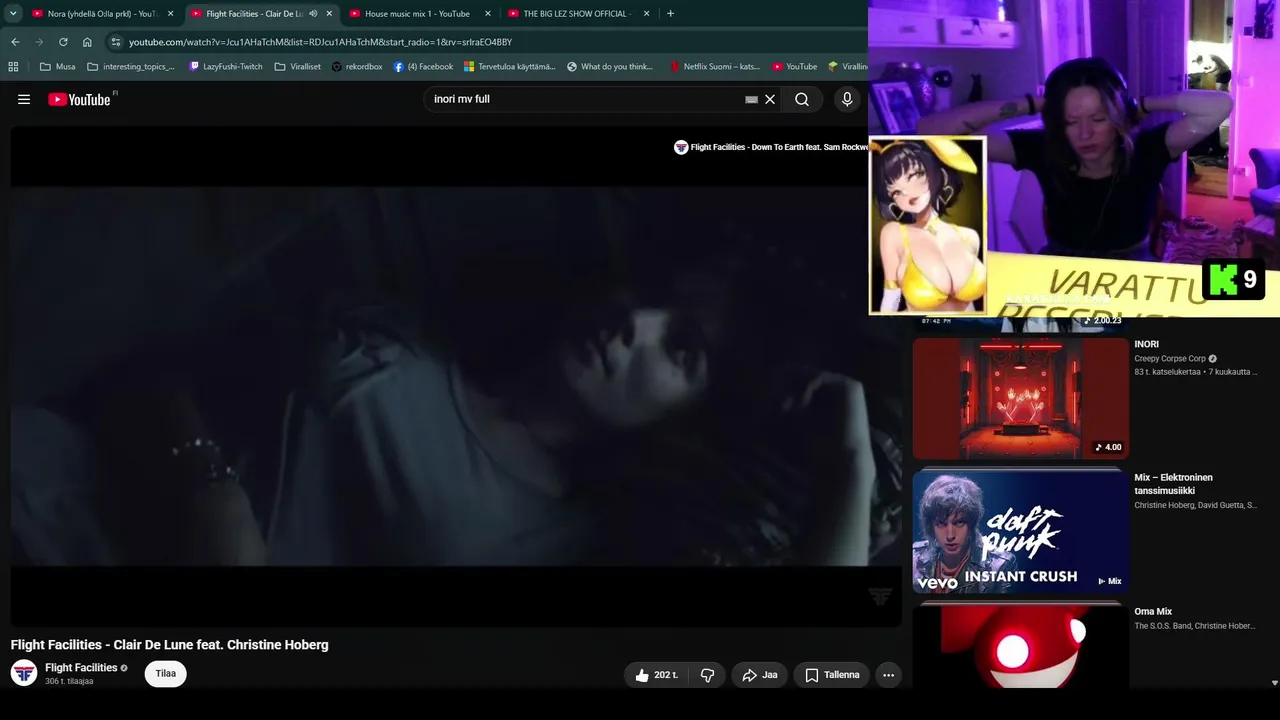
Task: Open Flight Facilities channel name link
Action: (81, 668)
